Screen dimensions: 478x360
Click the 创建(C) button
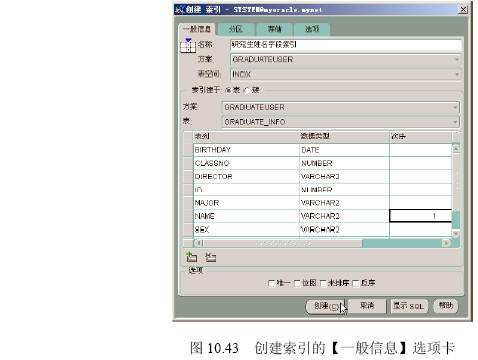[326, 306]
